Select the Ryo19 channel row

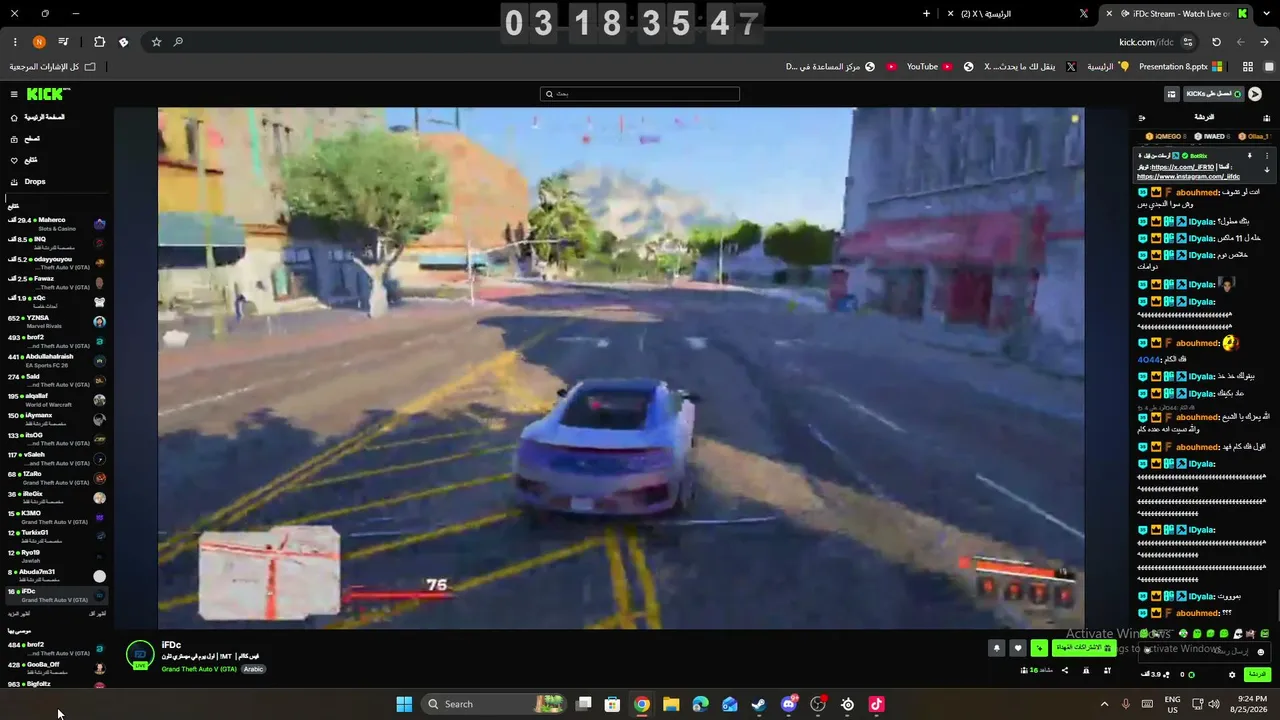point(57,555)
